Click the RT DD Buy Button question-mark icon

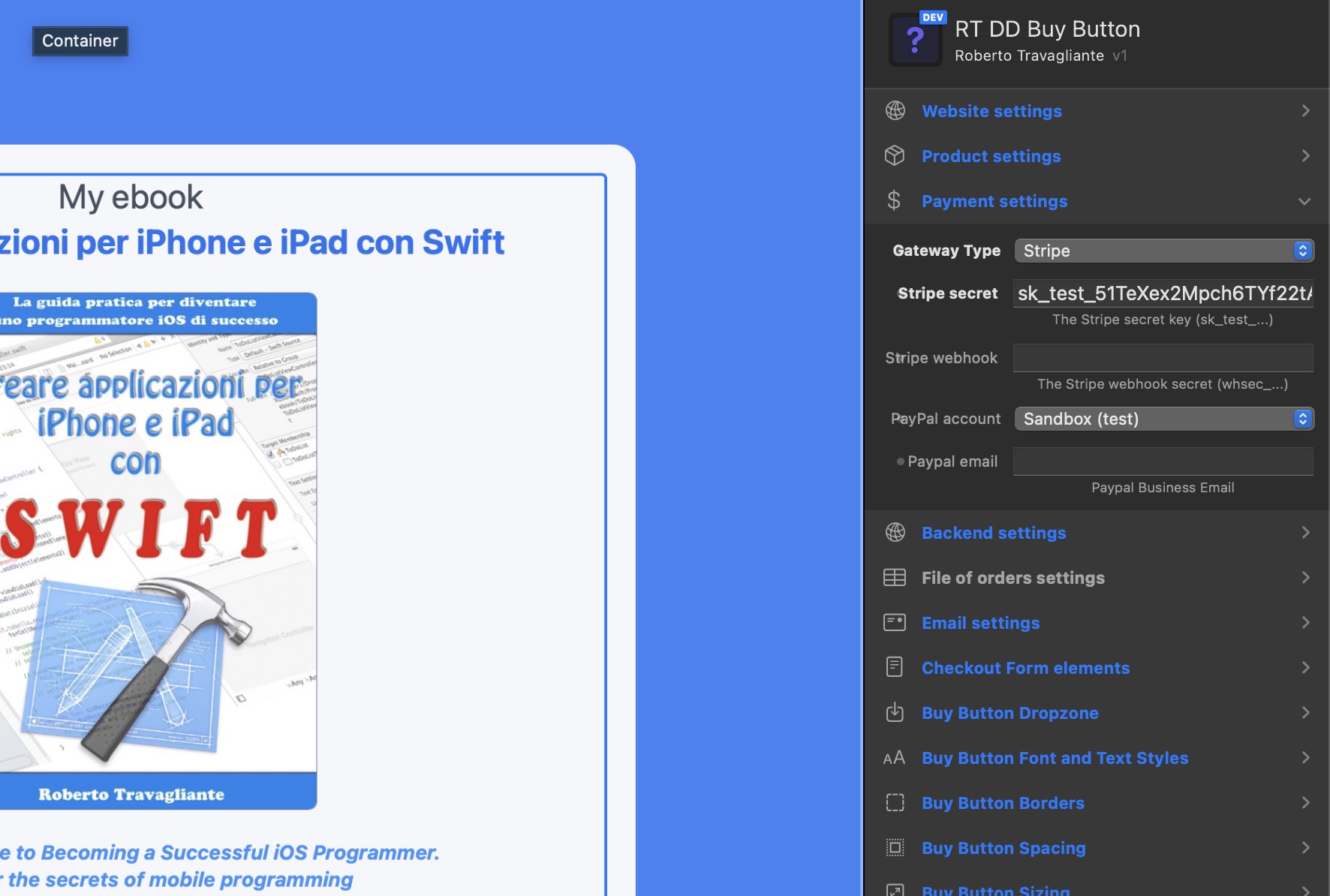pos(915,41)
